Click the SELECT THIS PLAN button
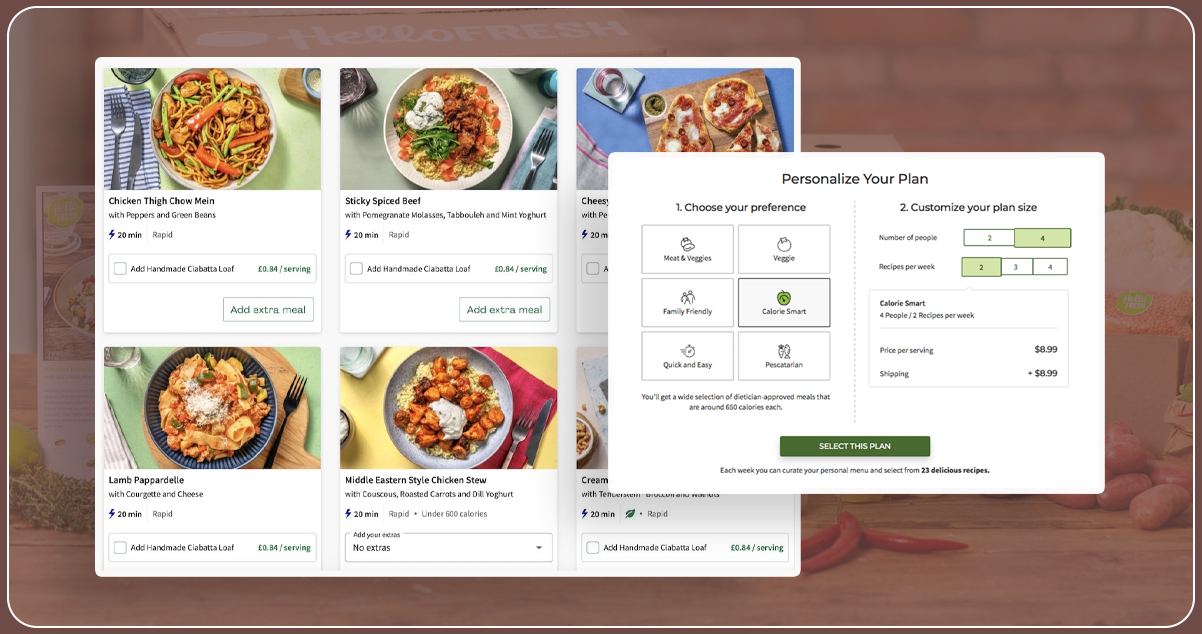This screenshot has width=1202, height=634. pyautogui.click(x=855, y=446)
